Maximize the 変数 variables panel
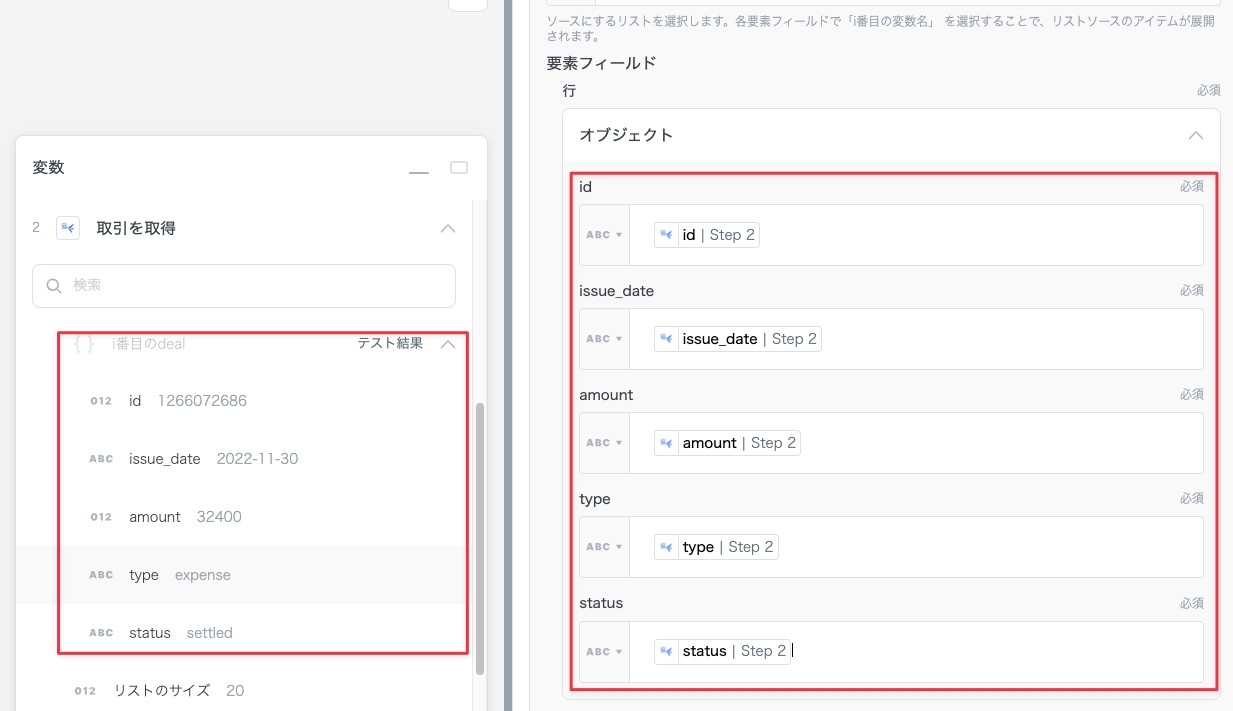The image size is (1233, 711). coord(459,168)
